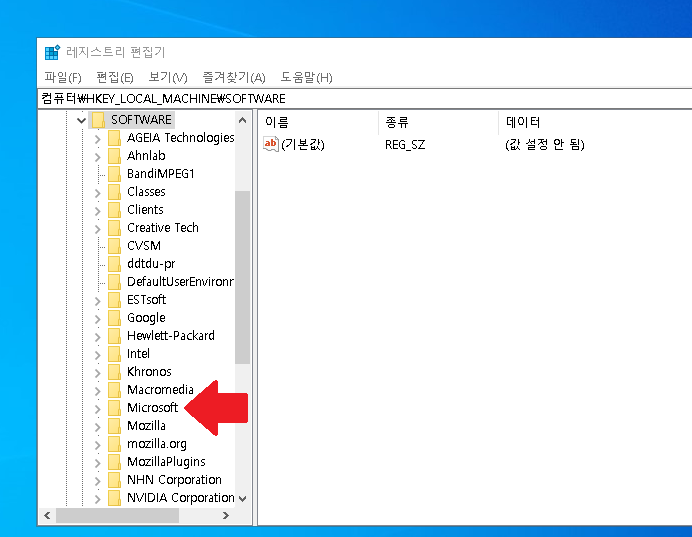Expand the Hewlett-Packard key
Viewport: 692px width, 537px height.
click(x=98, y=337)
